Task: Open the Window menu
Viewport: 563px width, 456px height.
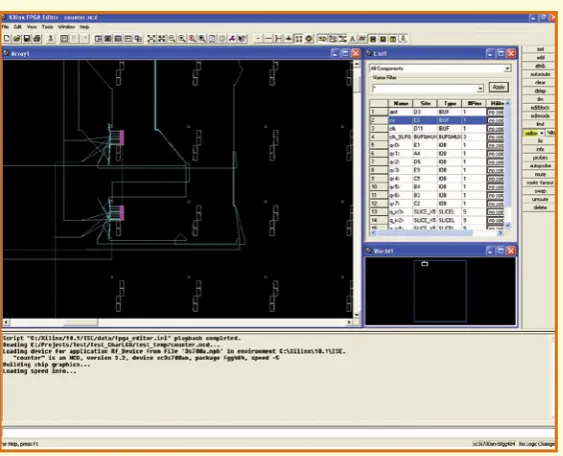Action: click(66, 27)
